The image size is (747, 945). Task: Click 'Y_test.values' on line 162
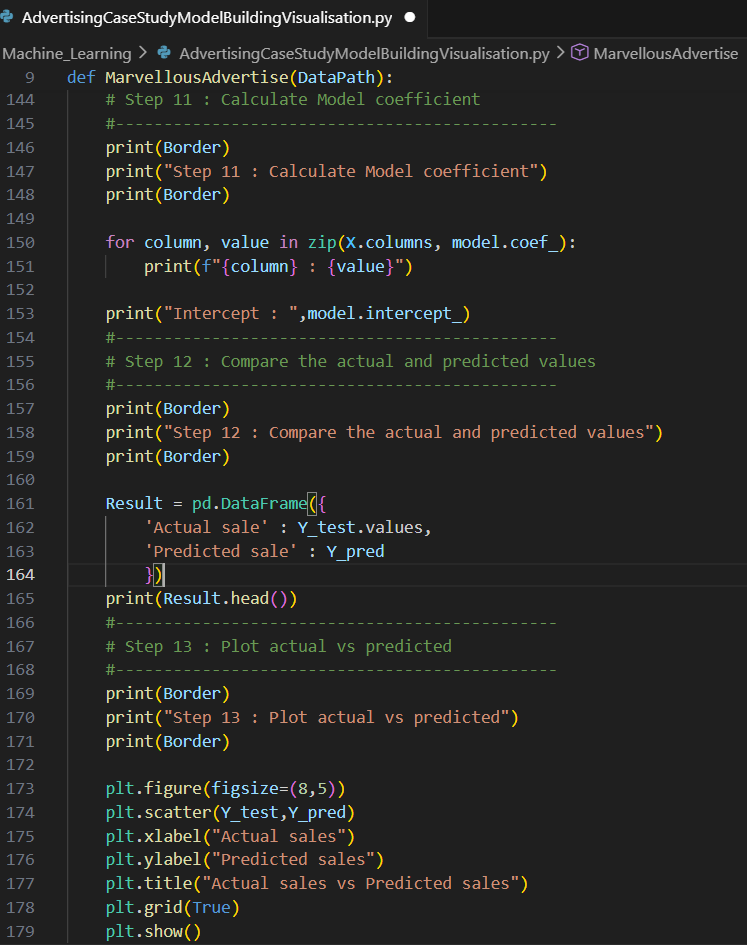point(361,527)
